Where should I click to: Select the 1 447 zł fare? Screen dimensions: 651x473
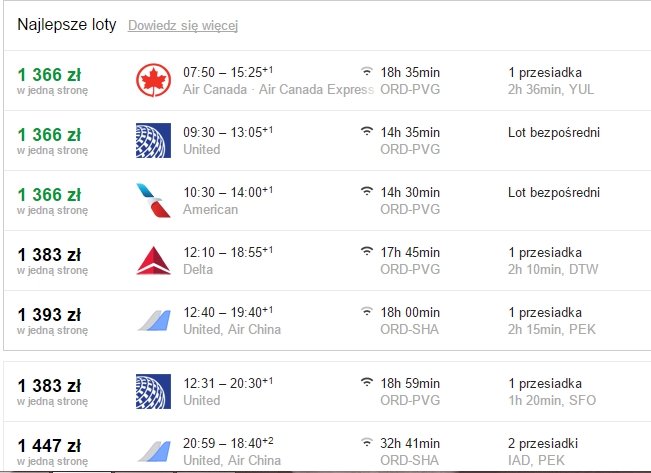coord(49,446)
